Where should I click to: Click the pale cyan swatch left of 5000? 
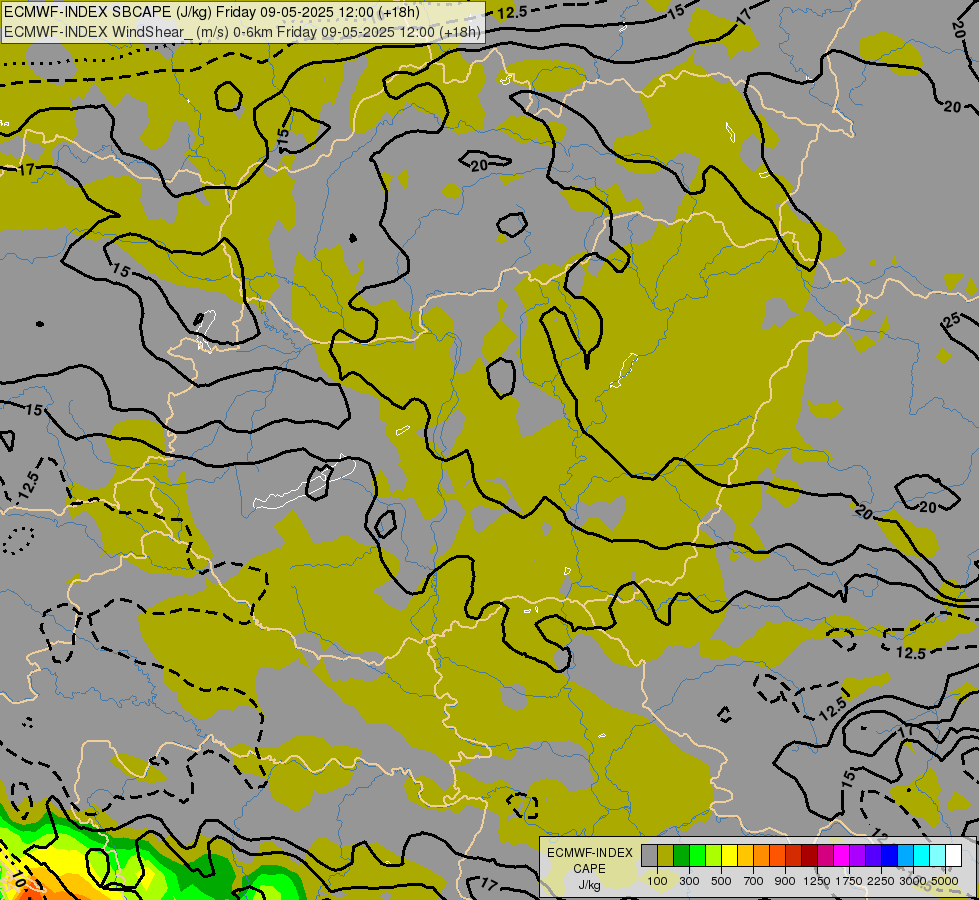click(x=937, y=855)
